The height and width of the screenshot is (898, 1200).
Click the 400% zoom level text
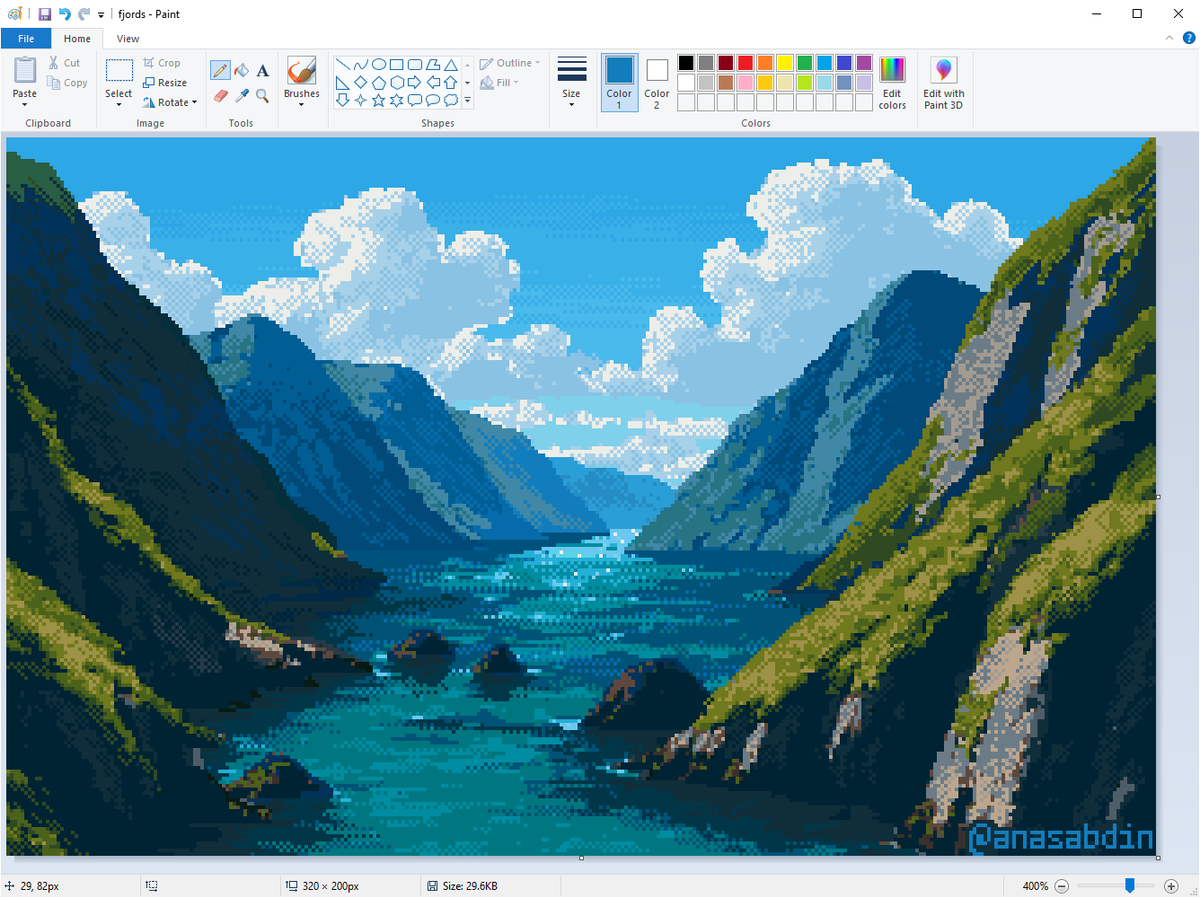coord(1035,886)
